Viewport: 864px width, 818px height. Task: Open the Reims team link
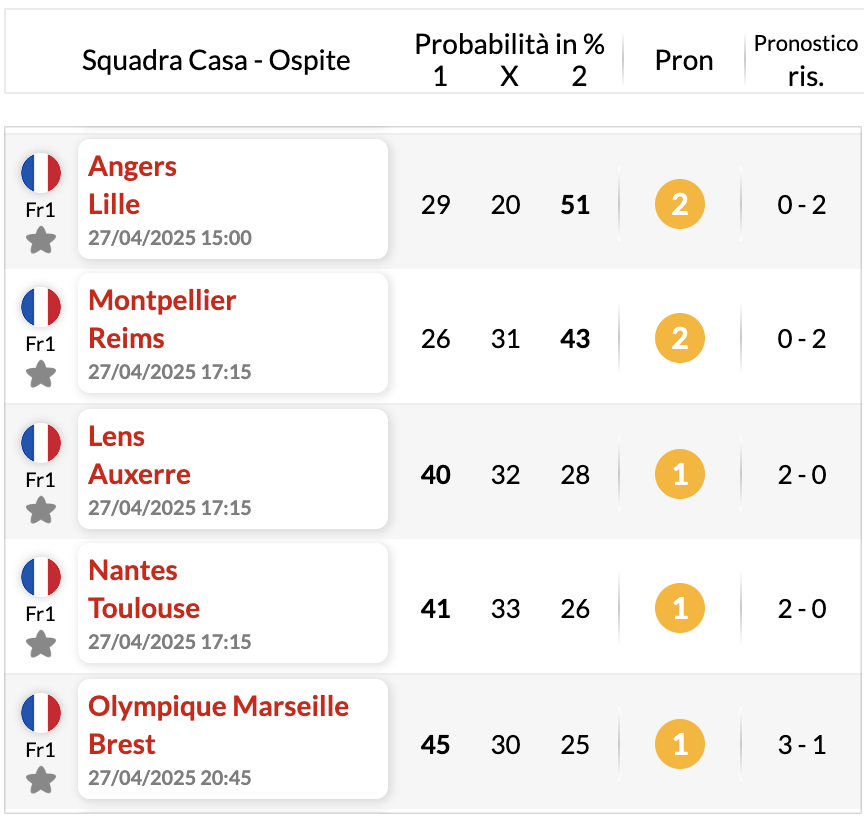point(126,338)
